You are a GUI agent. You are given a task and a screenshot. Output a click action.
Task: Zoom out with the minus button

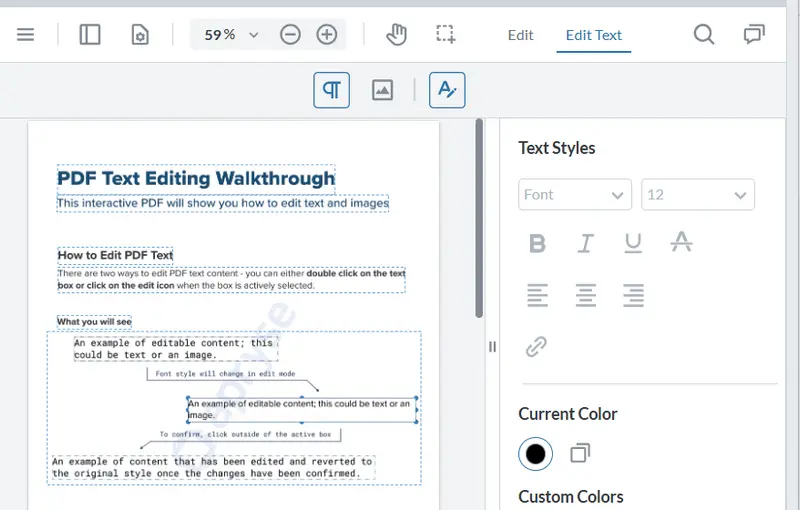pos(290,35)
